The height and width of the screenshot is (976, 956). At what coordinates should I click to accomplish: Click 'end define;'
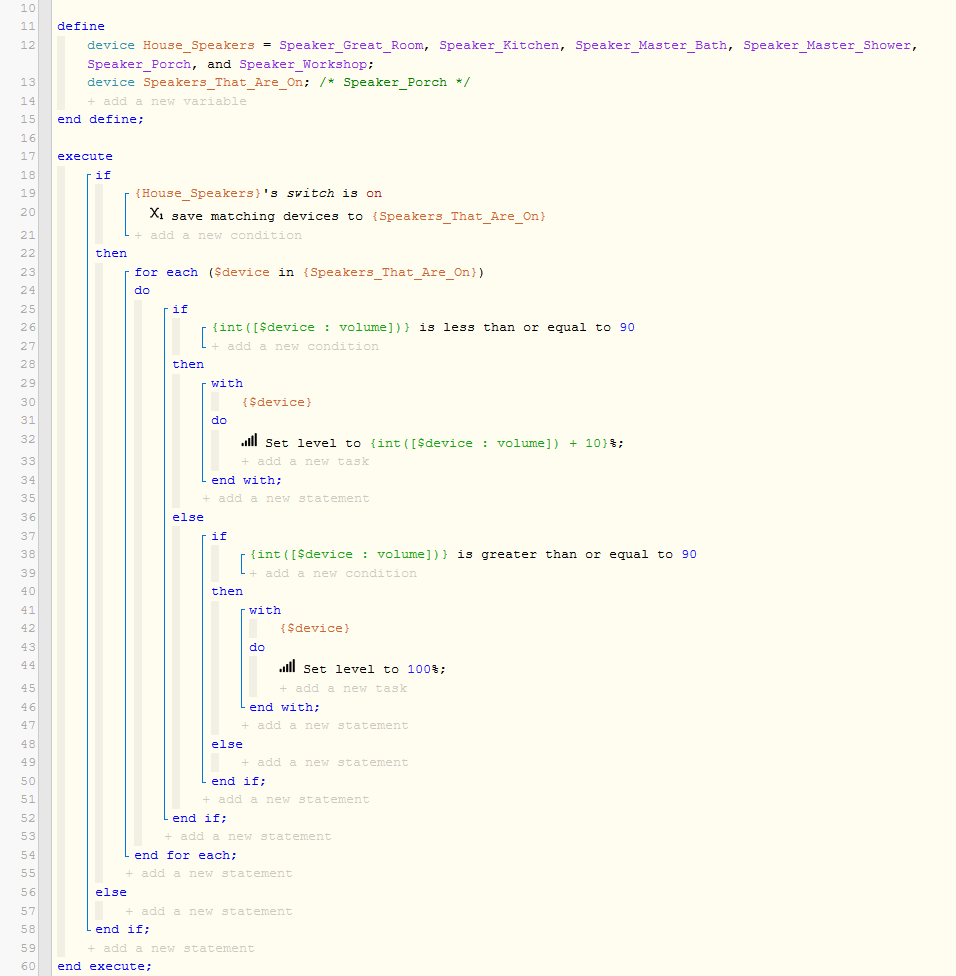101,119
